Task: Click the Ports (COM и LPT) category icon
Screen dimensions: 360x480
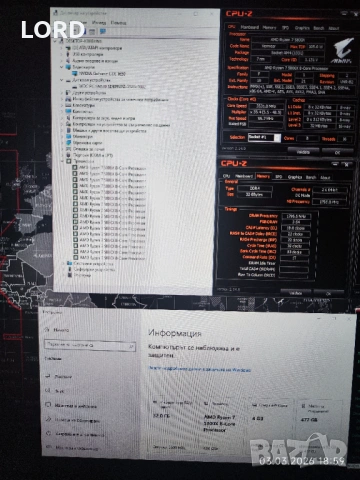Action: click(68, 155)
